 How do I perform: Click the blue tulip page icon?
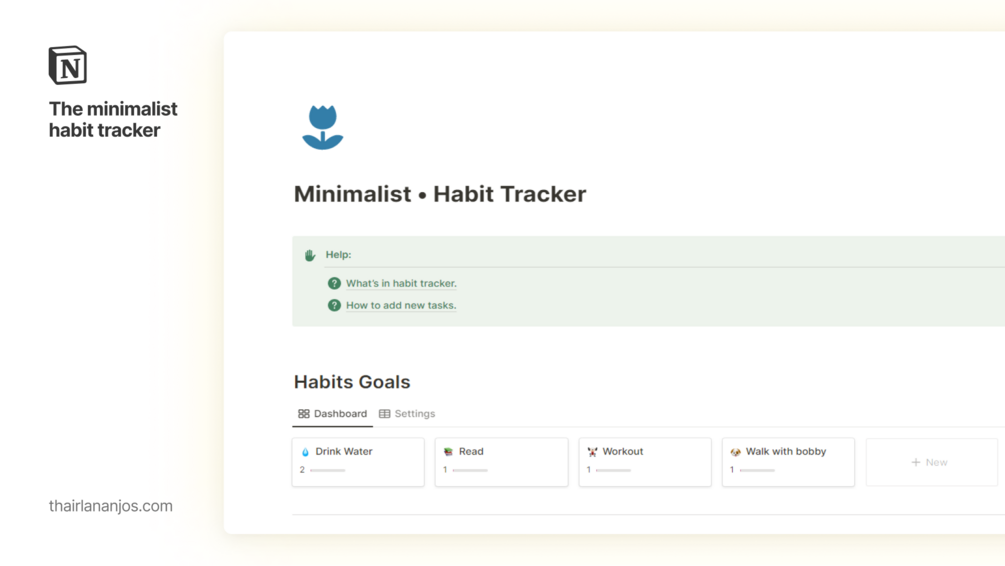click(322, 127)
